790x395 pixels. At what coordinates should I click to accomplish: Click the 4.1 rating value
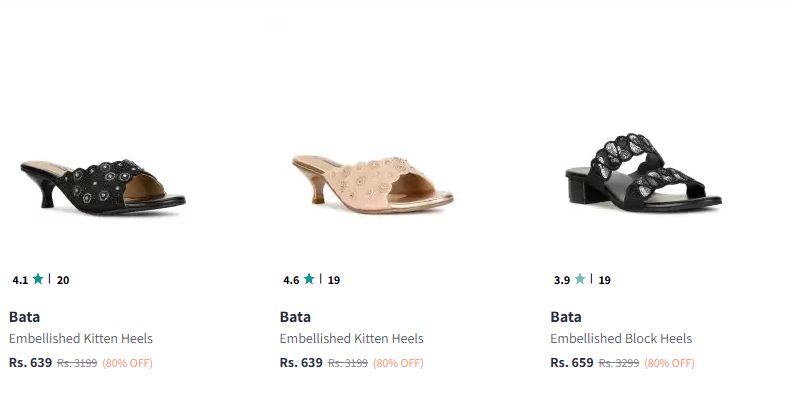coord(20,280)
